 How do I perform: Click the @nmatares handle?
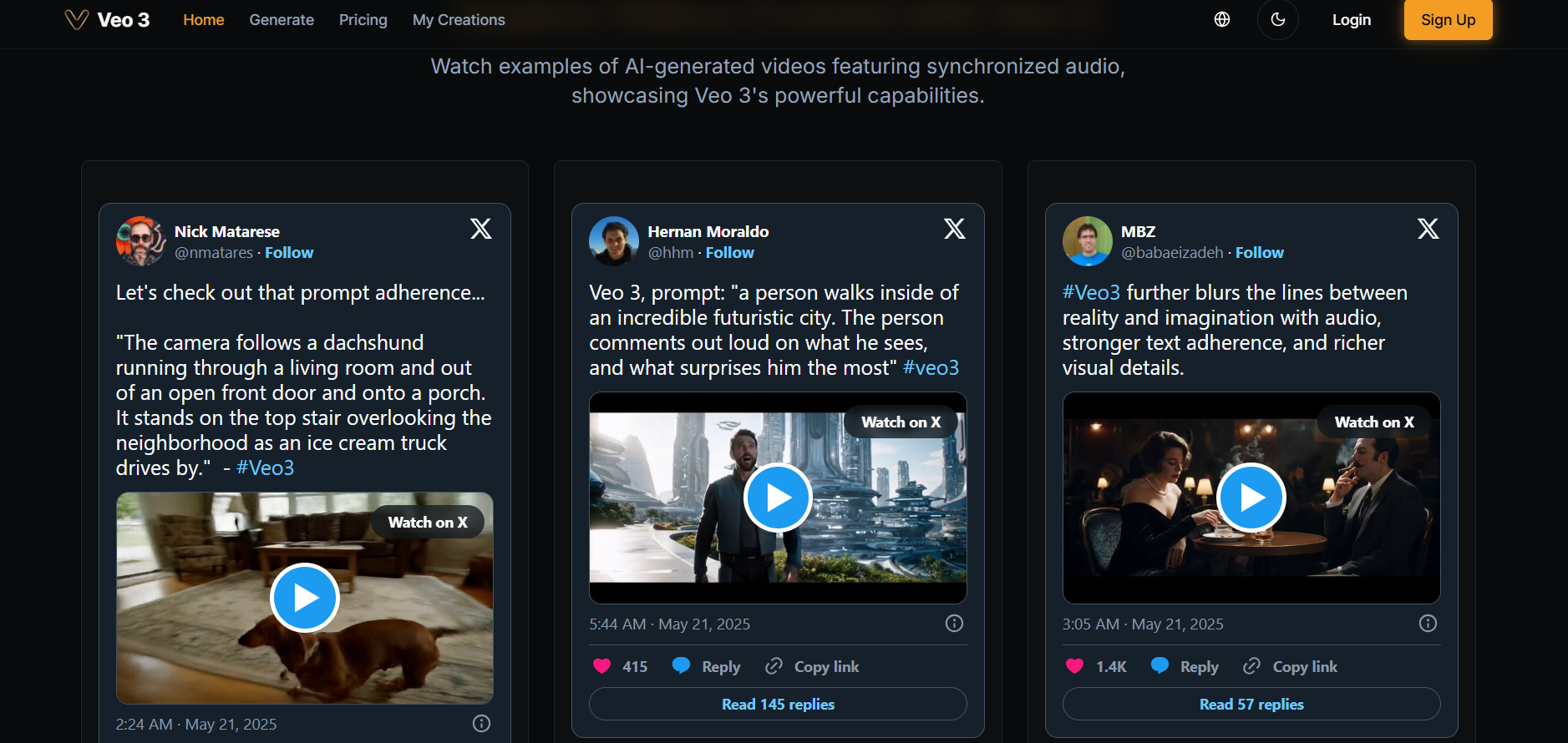214,252
